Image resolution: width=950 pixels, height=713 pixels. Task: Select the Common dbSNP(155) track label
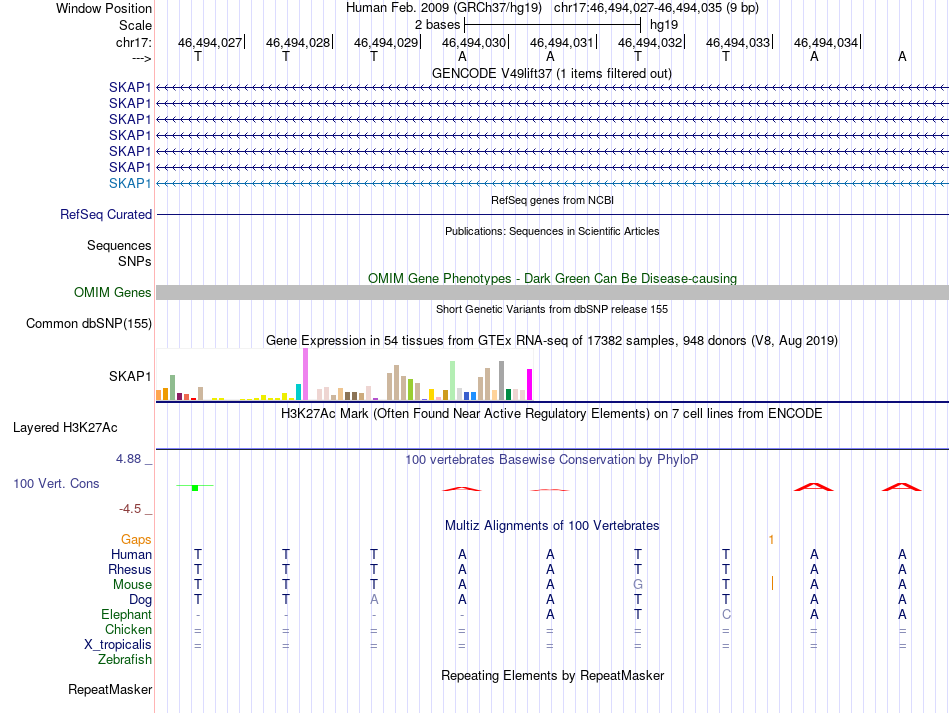(x=89, y=323)
